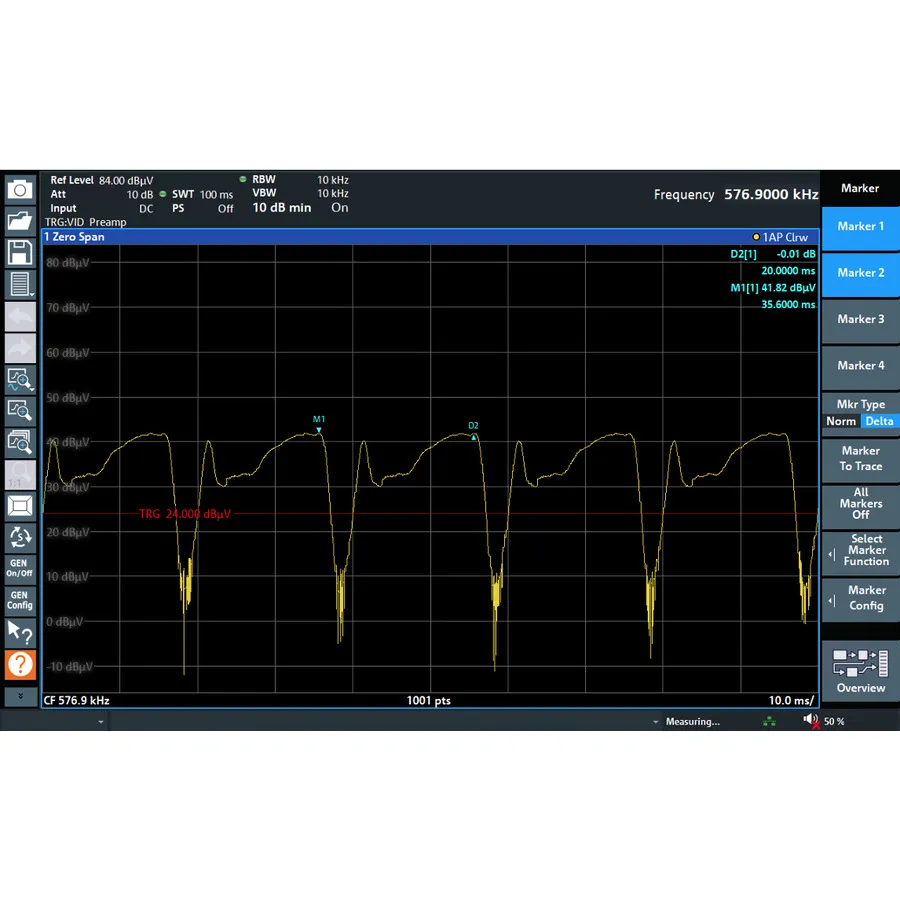
Task: Unmute audio via the crossed speaker icon
Action: pyautogui.click(x=811, y=721)
